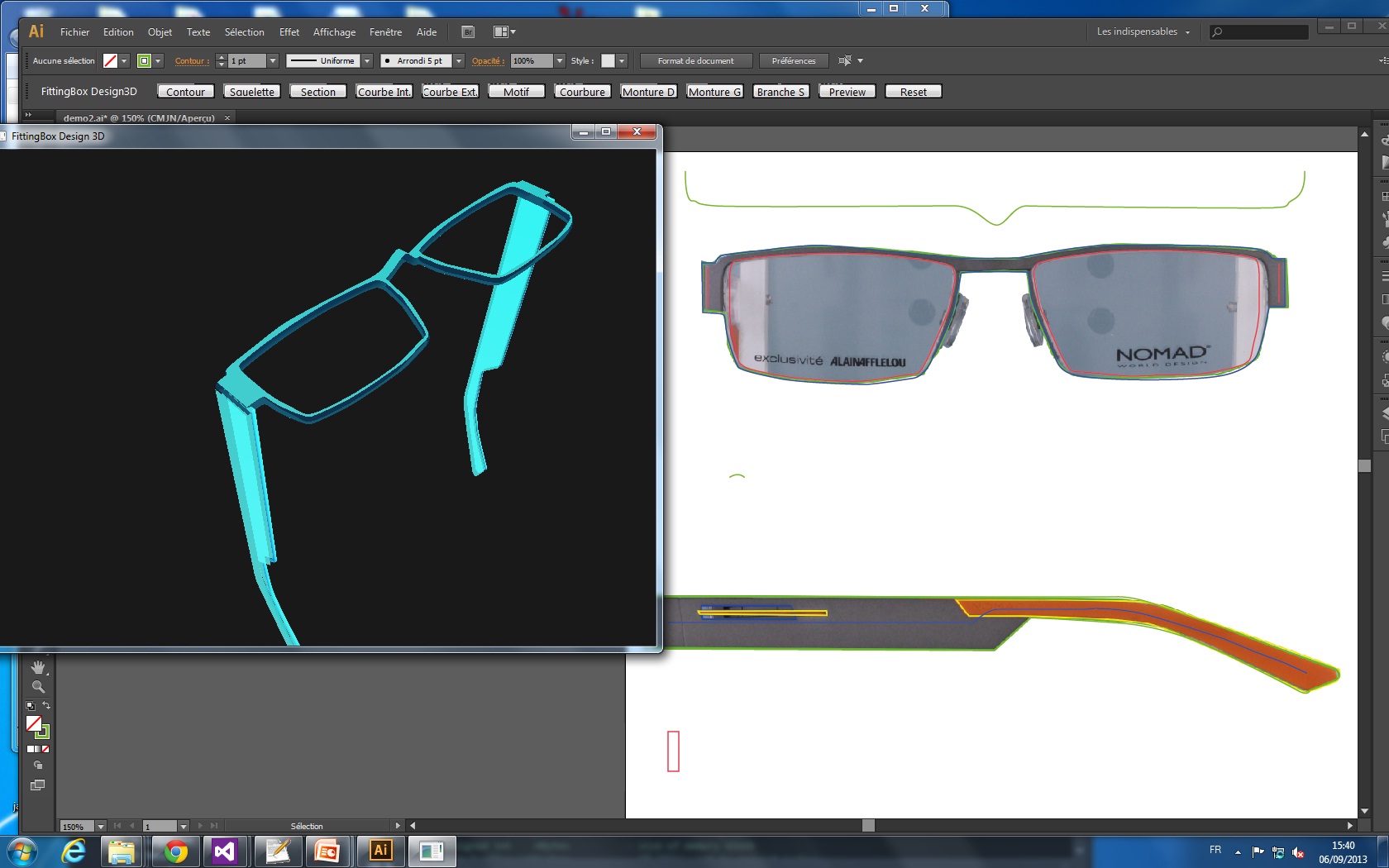Open Visual Studio from the taskbar
This screenshot has height=868, width=1389.
tap(224, 851)
